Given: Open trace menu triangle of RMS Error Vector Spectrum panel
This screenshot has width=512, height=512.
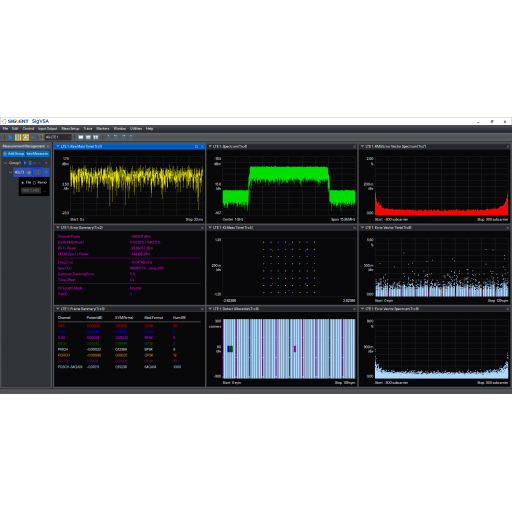Looking at the screenshot, I should point(362,147).
